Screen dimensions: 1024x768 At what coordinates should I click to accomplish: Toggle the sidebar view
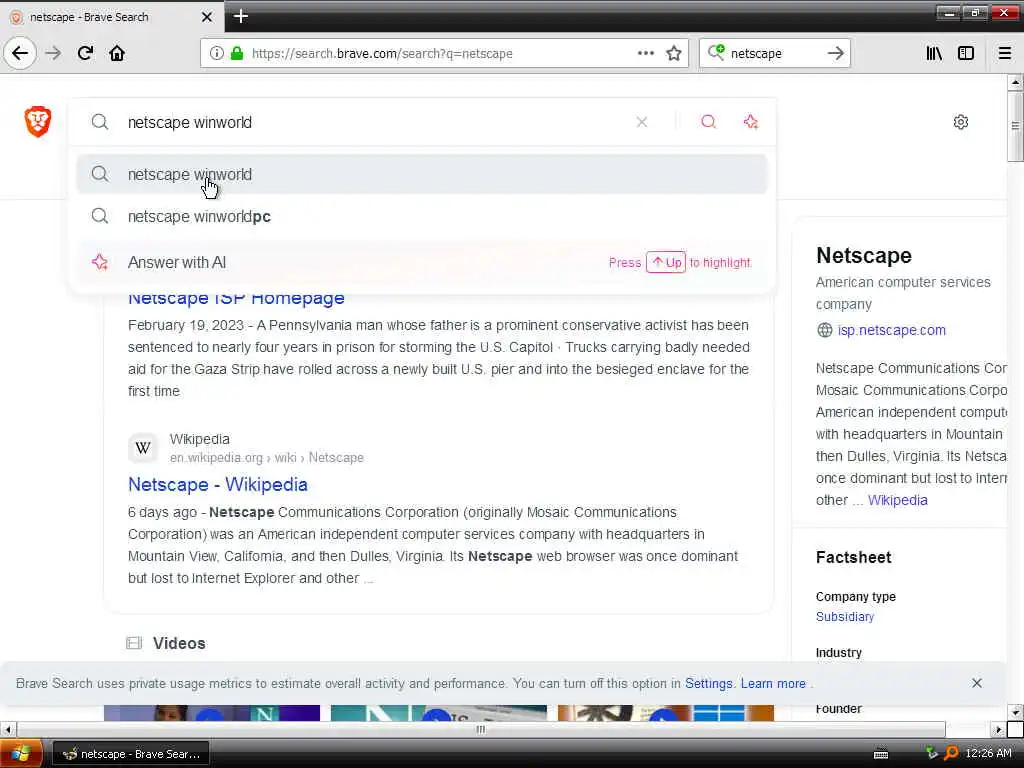966,53
